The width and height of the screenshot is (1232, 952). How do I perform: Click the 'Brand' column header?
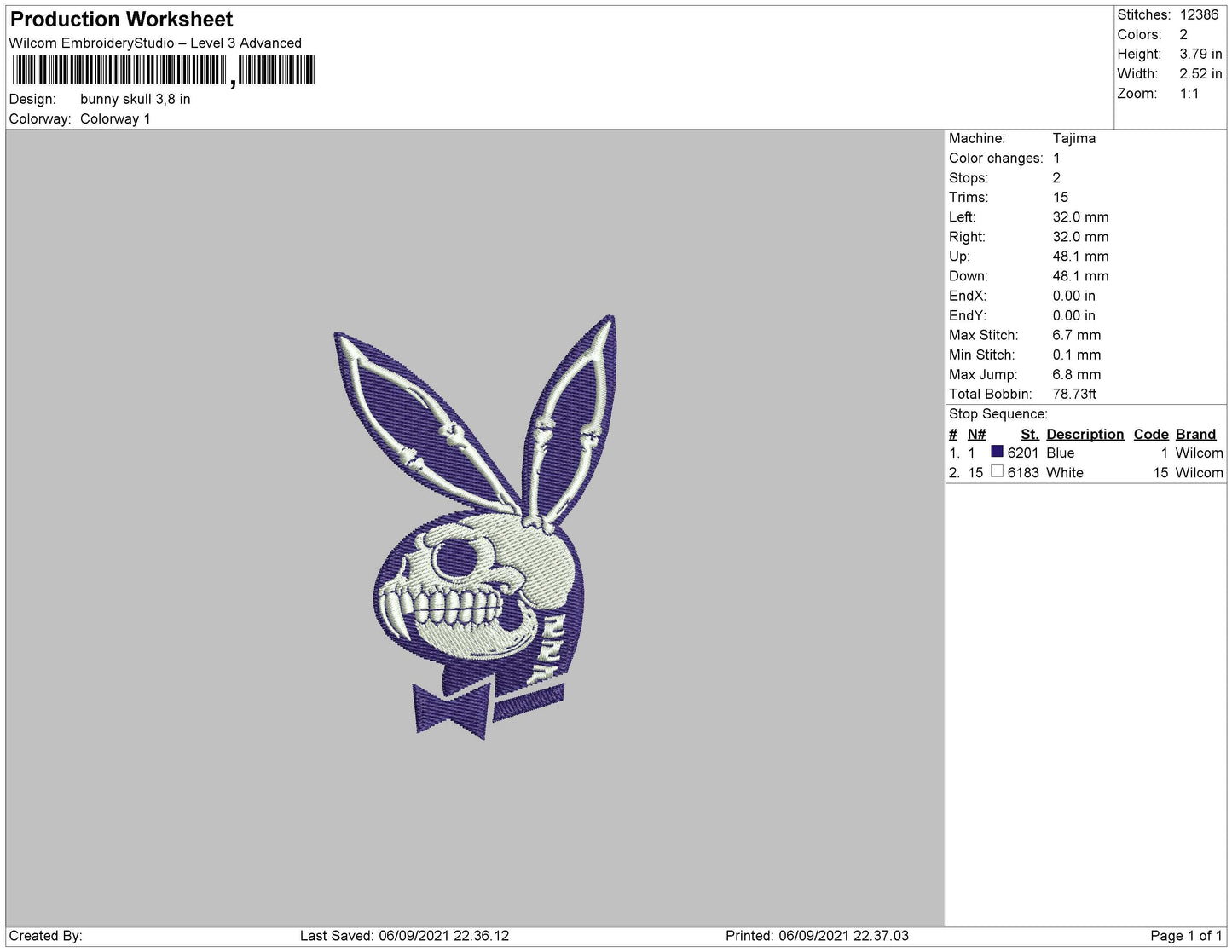point(1195,434)
